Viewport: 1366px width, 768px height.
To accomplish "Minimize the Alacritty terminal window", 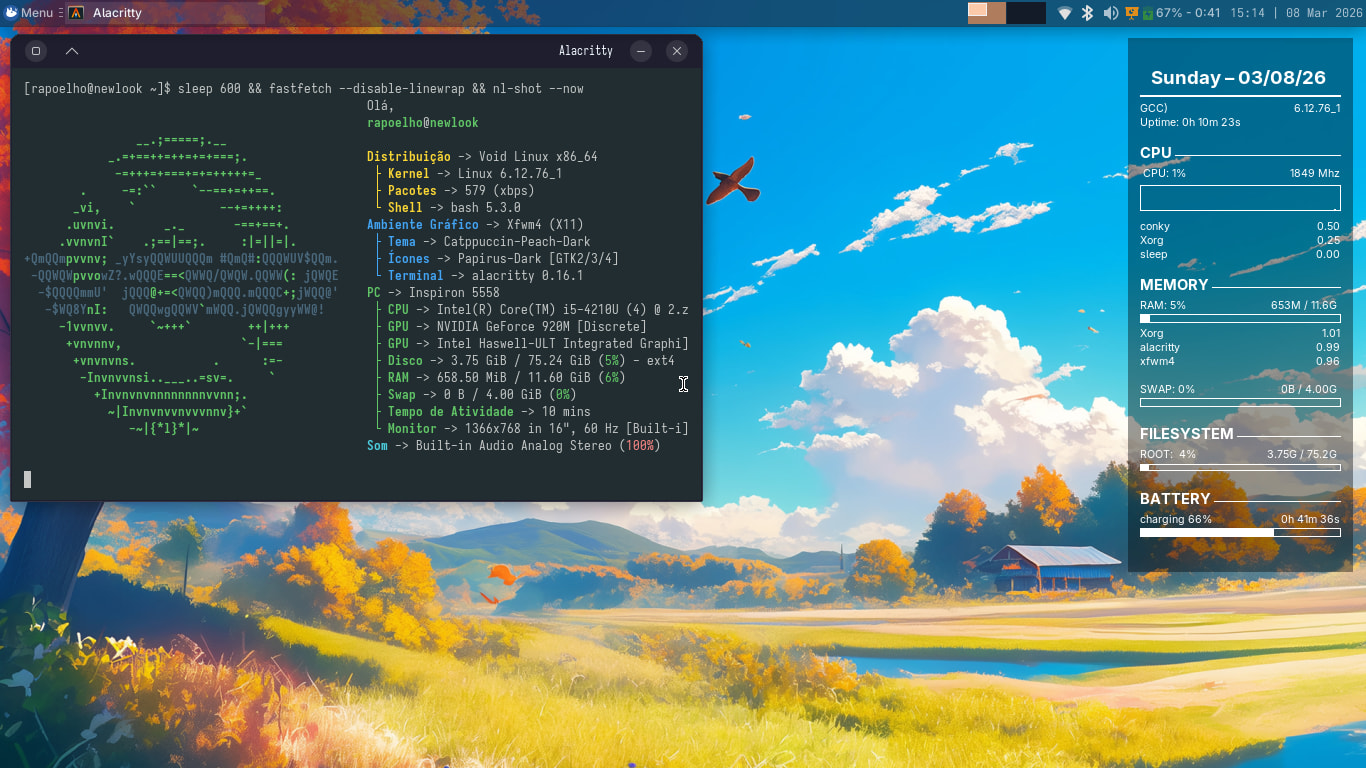I will 641,51.
